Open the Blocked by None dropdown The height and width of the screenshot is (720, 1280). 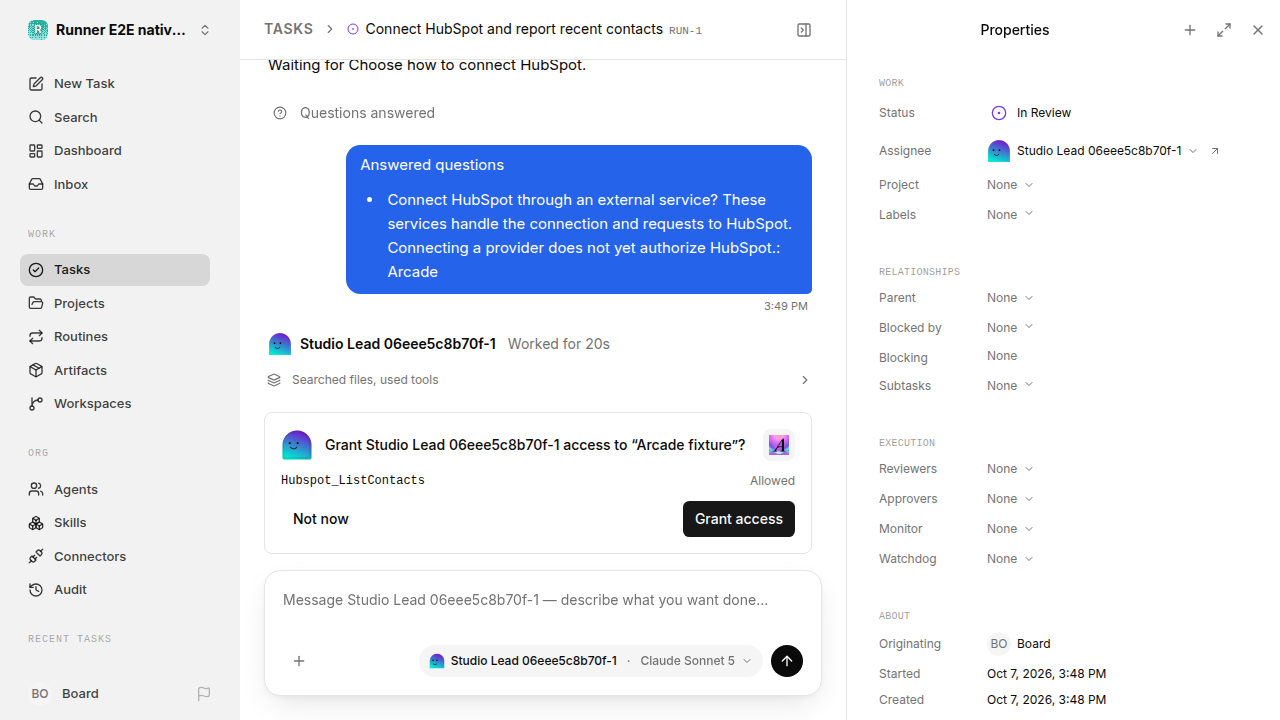click(1010, 328)
